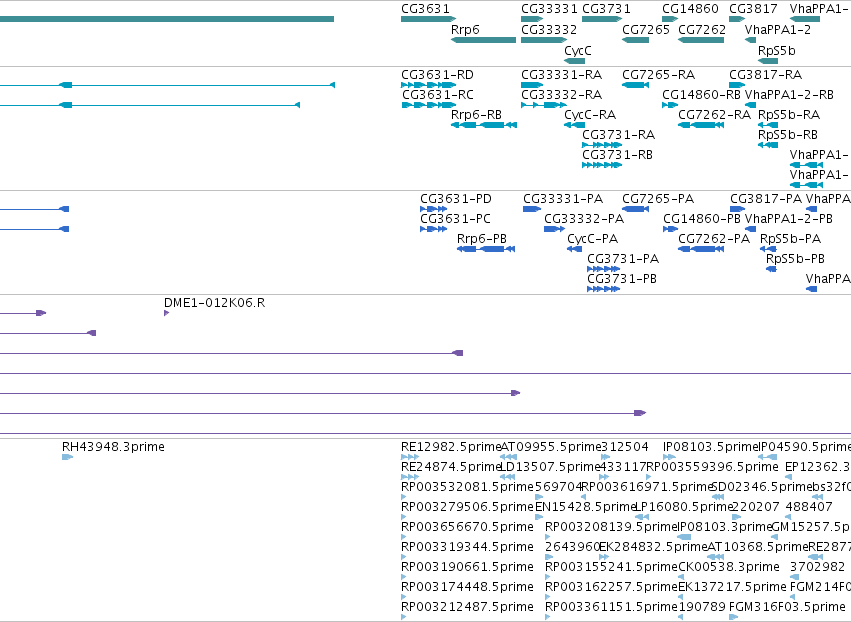The height and width of the screenshot is (622, 851).
Task: Click protein CG3631-PC
Action: tap(455, 219)
